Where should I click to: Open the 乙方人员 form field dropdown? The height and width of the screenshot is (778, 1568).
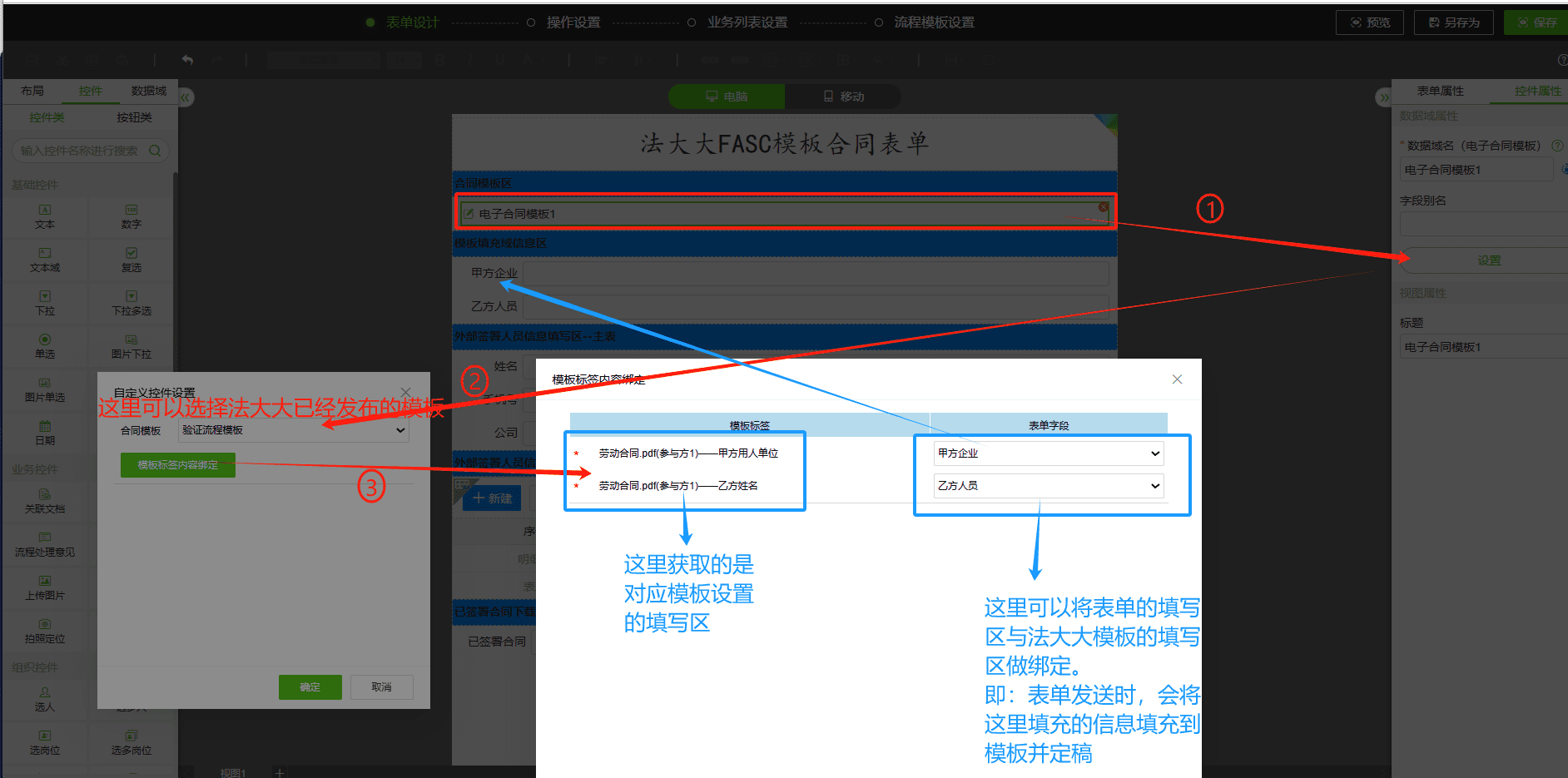point(1049,486)
